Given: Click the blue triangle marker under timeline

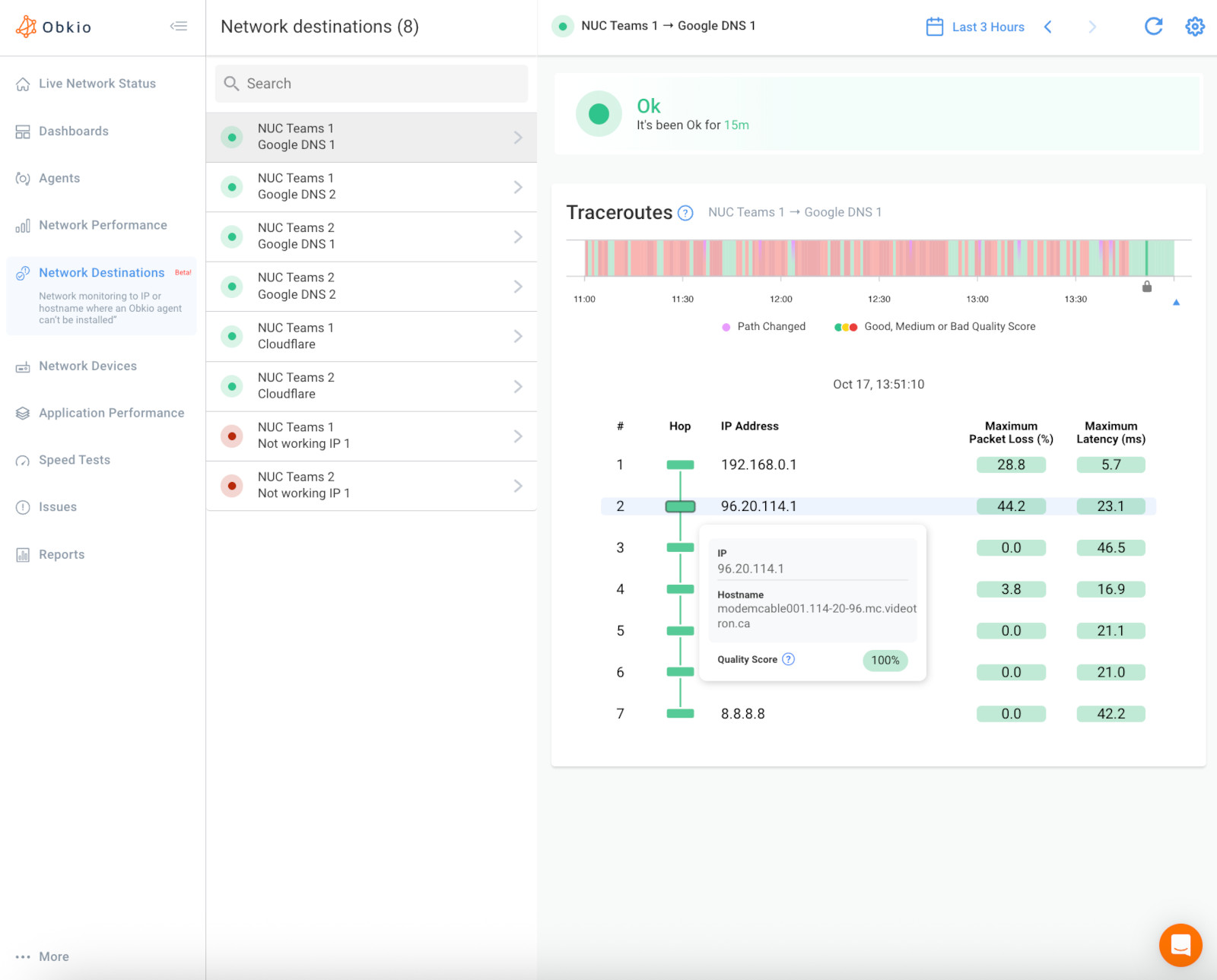Looking at the screenshot, I should (x=1176, y=302).
